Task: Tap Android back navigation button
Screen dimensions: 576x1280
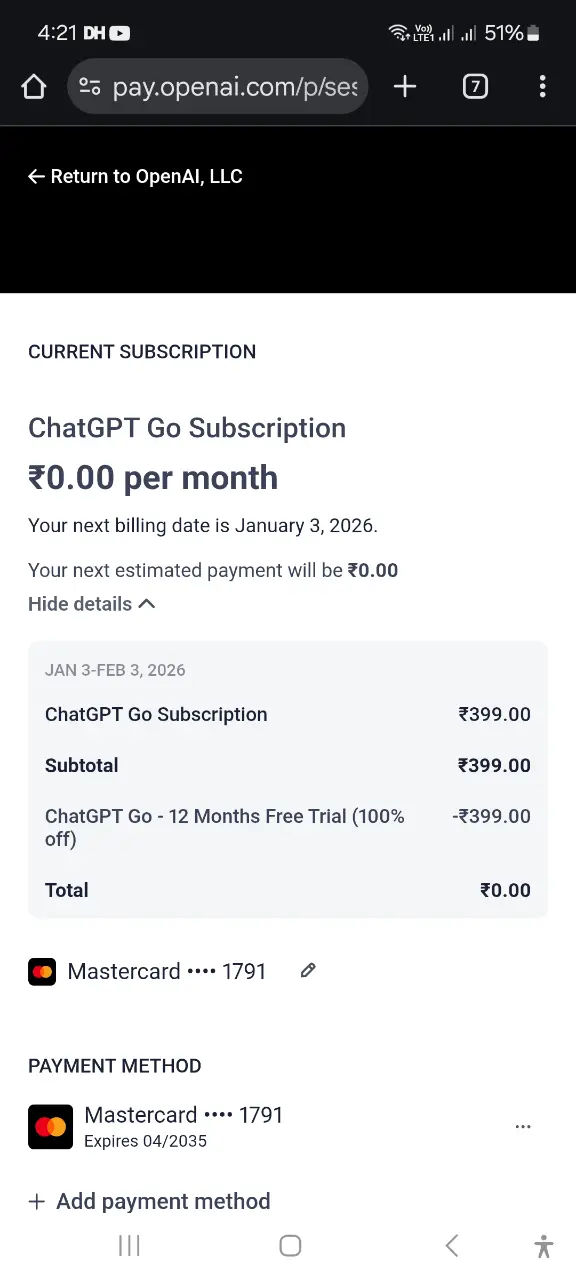Action: 452,1245
